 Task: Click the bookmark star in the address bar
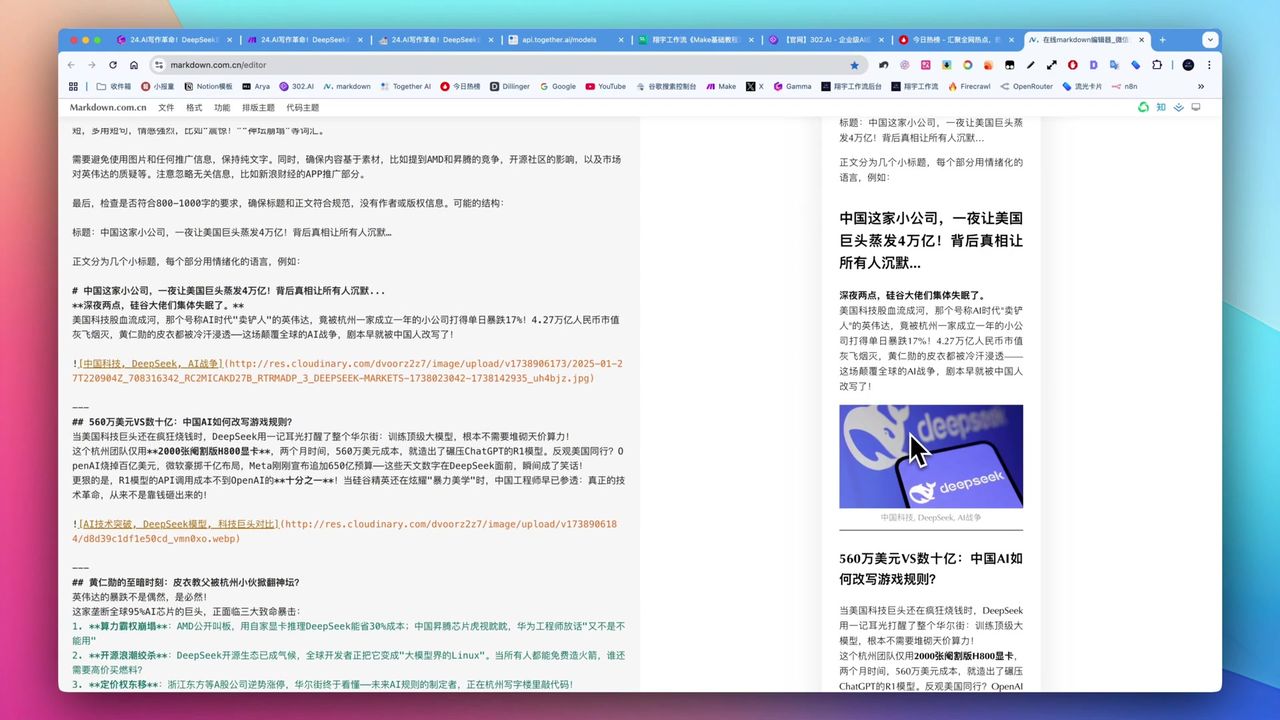tap(854, 64)
